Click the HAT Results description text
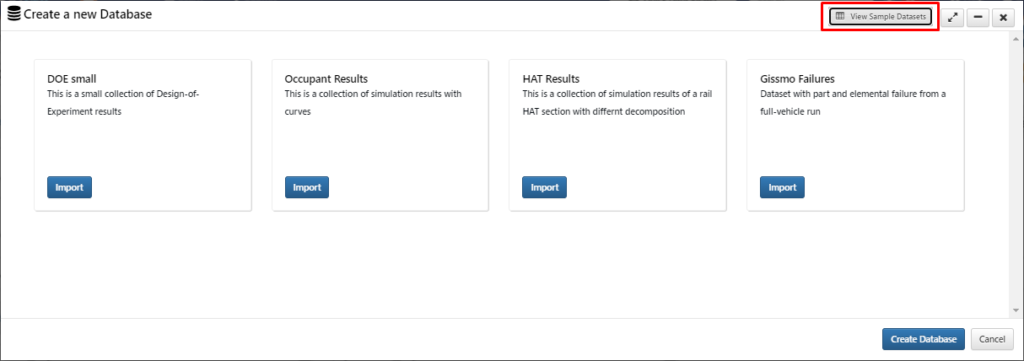Viewport: 1024px width, 361px height. click(x=617, y=102)
